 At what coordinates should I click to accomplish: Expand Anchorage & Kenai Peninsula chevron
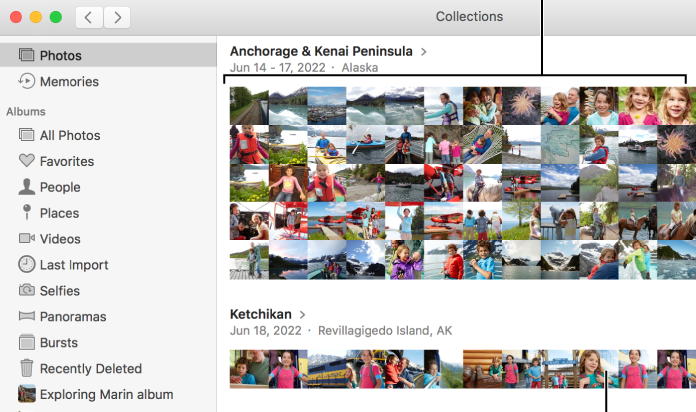click(x=423, y=52)
